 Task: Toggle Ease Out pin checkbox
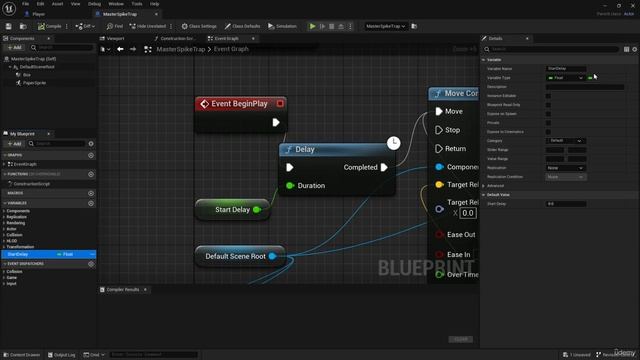439,235
